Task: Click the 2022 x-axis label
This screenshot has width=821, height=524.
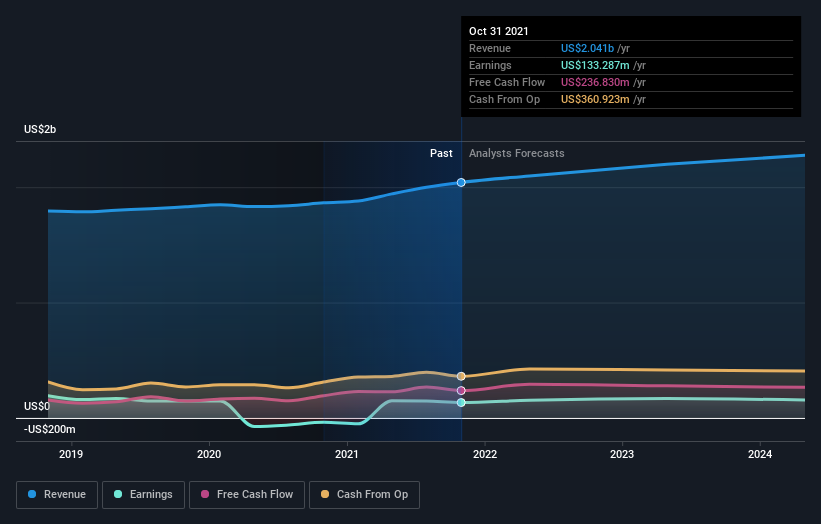Action: [x=485, y=454]
